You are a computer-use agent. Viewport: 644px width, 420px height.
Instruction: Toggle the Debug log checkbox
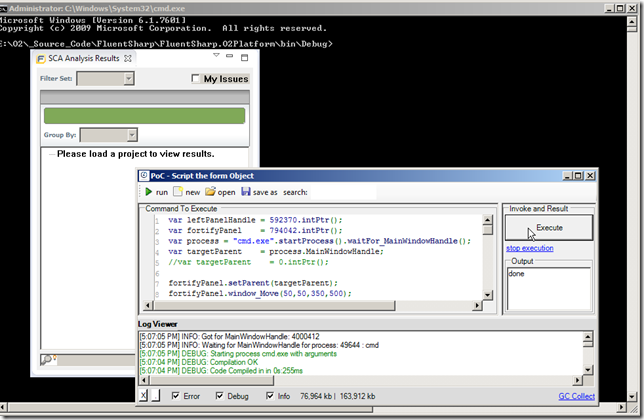pyautogui.click(x=220, y=396)
